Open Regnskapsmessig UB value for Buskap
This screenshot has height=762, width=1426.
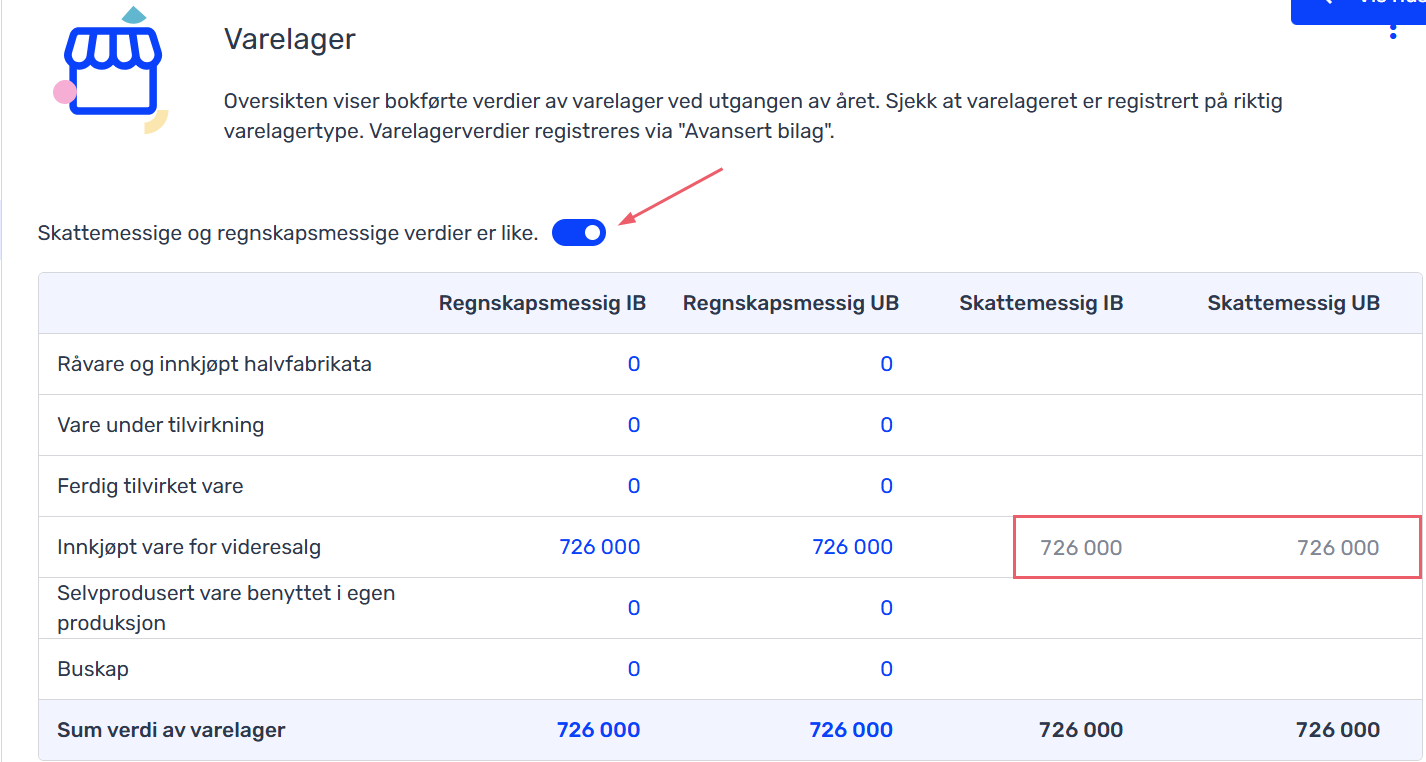[x=886, y=669]
